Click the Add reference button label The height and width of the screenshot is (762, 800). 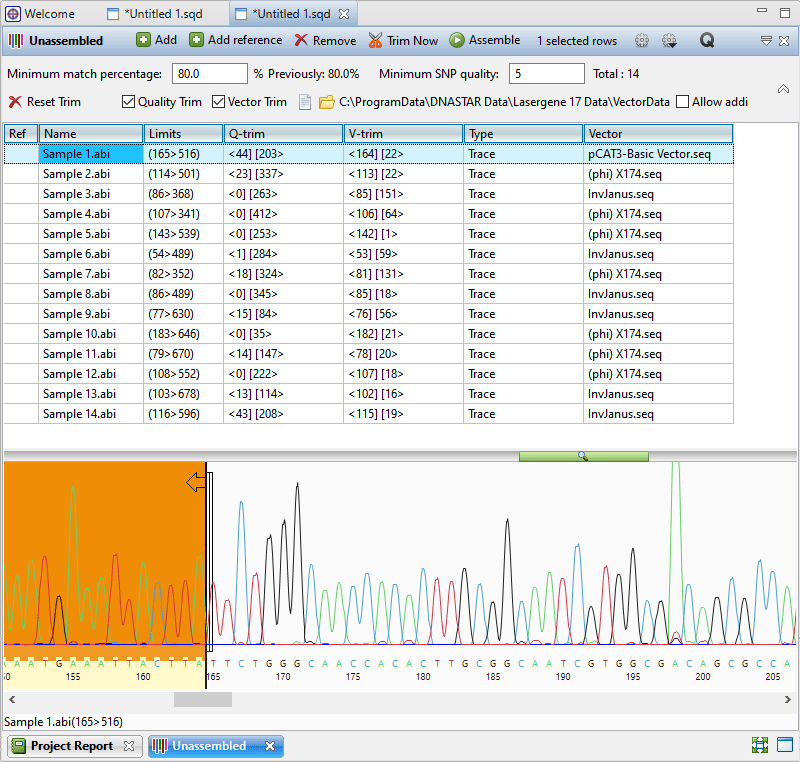pos(245,40)
